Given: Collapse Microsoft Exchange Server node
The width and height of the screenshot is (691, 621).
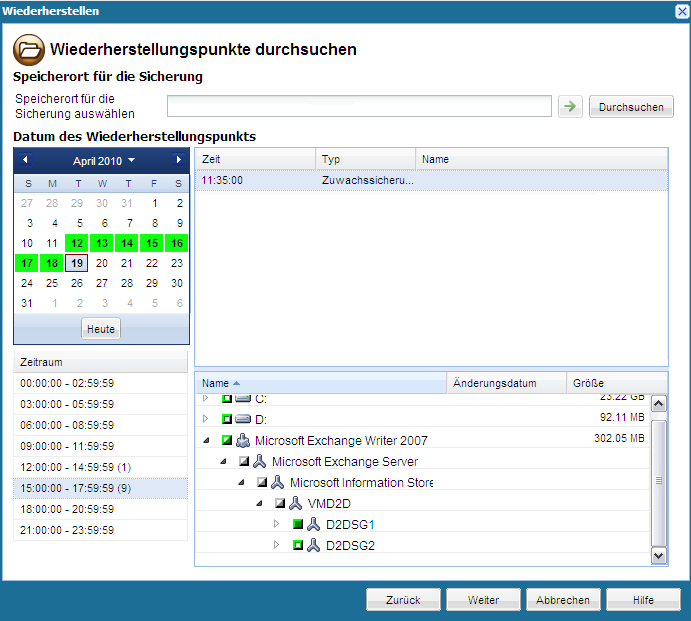Looking at the screenshot, I should [223, 461].
